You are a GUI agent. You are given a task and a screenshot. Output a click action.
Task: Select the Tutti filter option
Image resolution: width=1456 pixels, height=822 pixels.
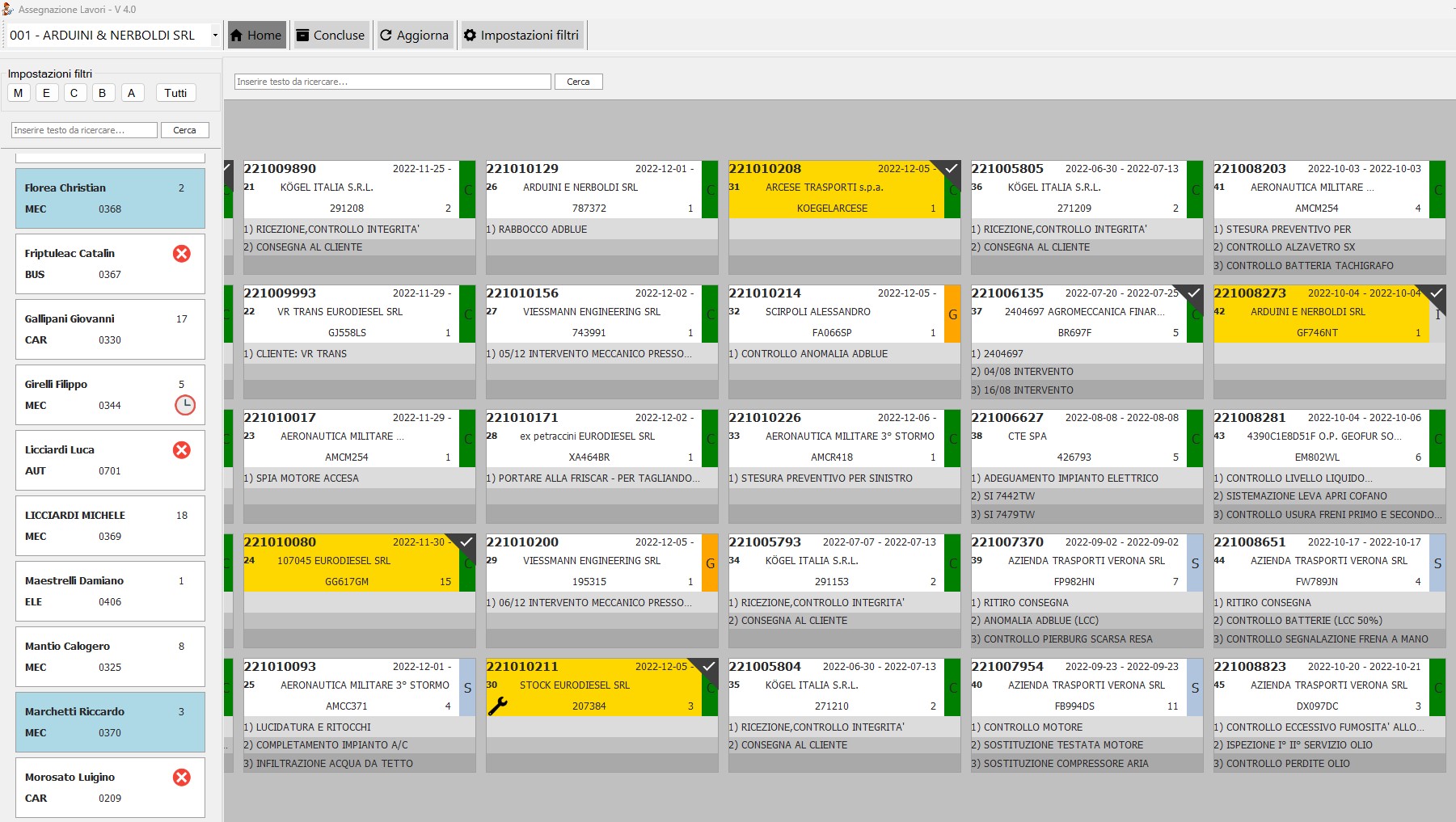[175, 93]
